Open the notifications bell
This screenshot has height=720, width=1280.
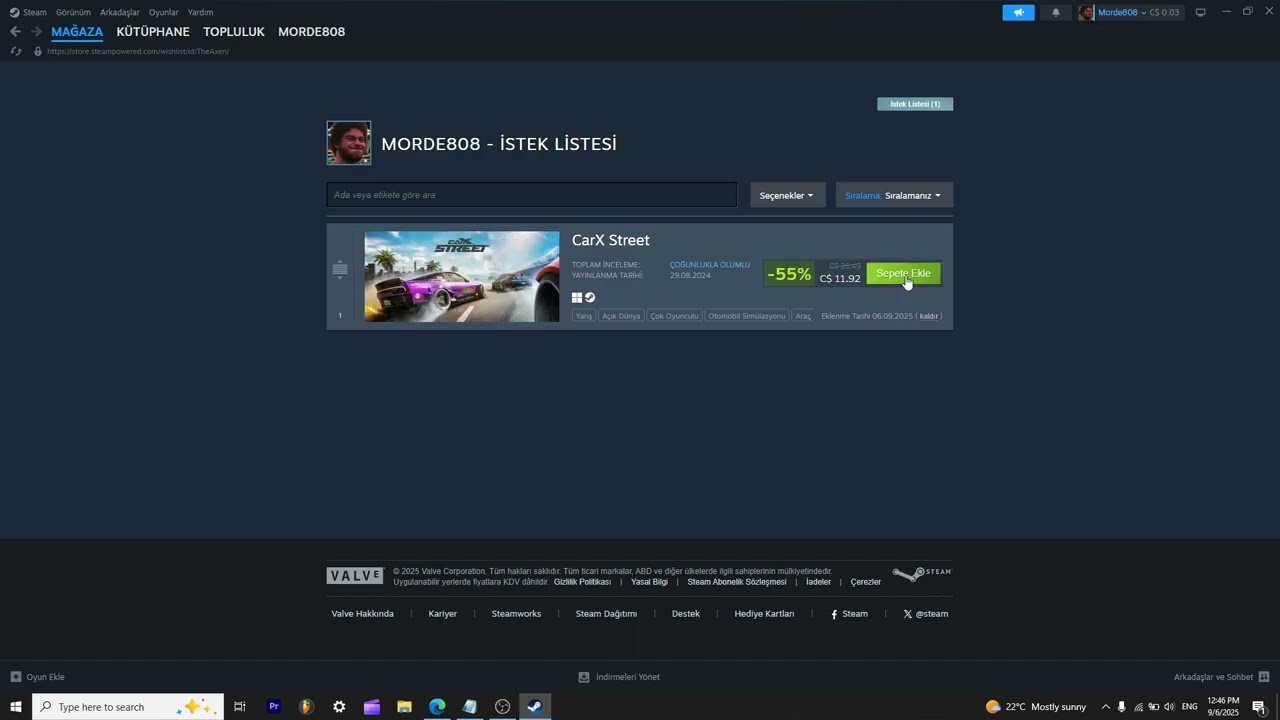click(x=1056, y=12)
